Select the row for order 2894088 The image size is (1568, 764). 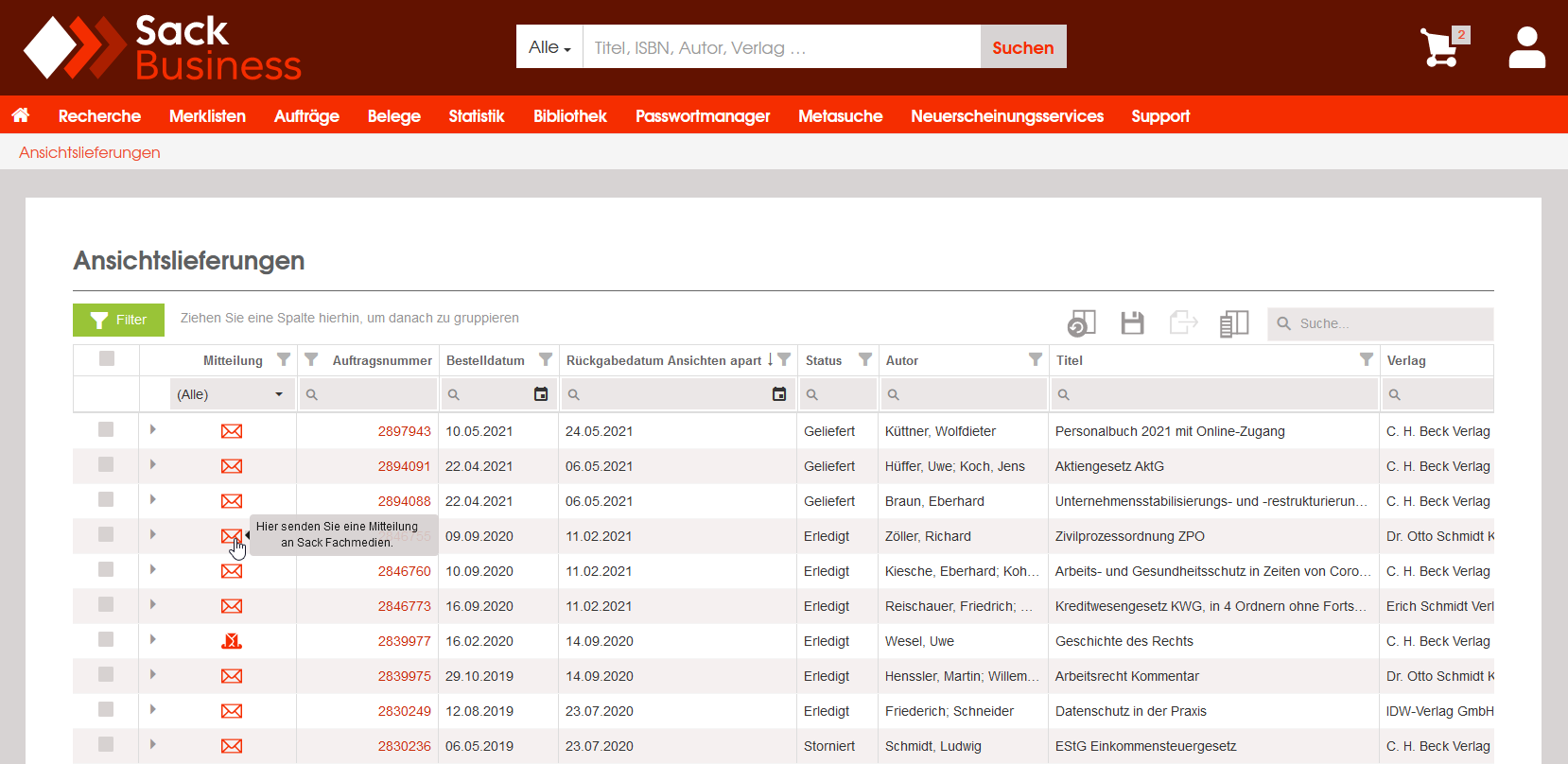pos(106,499)
